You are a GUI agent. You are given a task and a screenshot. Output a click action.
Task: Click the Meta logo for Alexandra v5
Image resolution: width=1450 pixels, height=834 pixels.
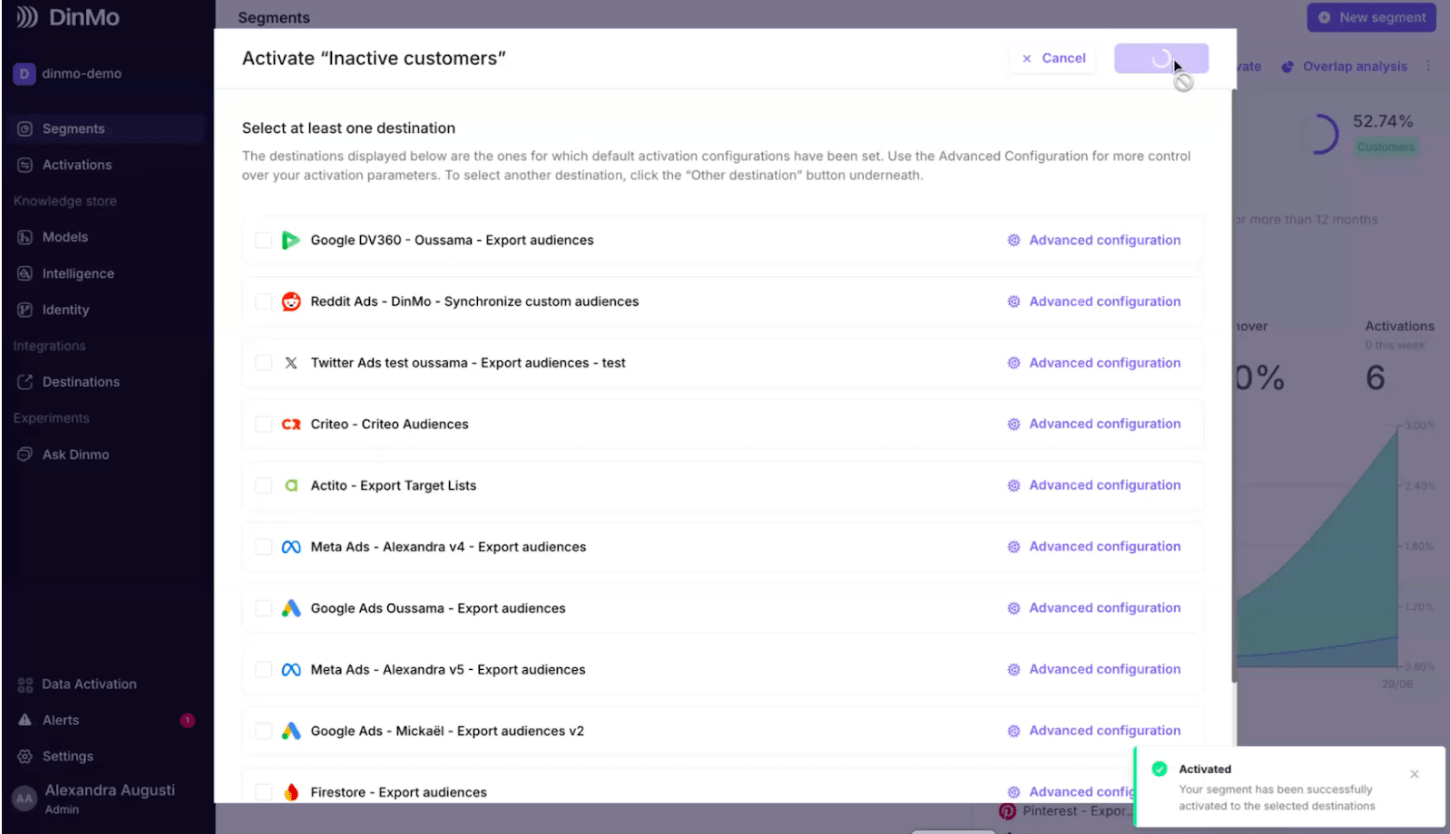pyautogui.click(x=291, y=670)
